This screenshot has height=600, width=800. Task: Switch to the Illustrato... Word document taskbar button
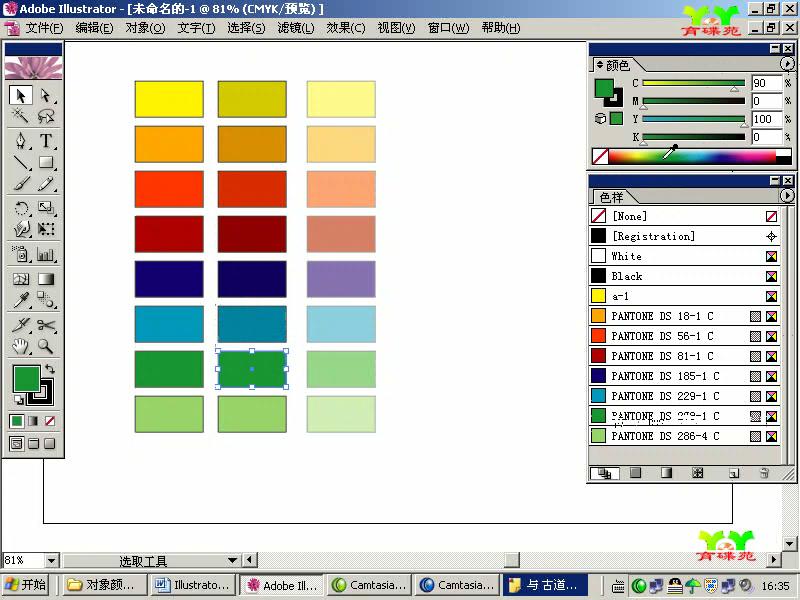pyautogui.click(x=194, y=585)
